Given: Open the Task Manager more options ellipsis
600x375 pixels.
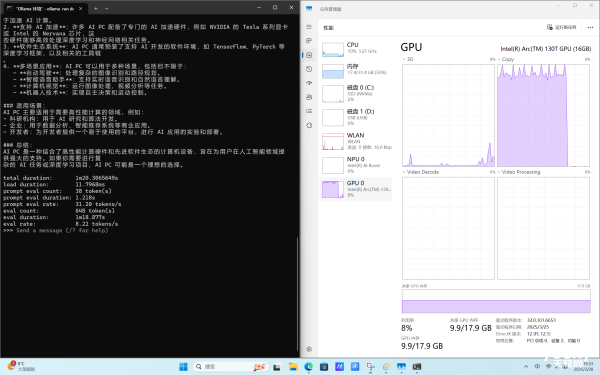Looking at the screenshot, I should (x=590, y=27).
